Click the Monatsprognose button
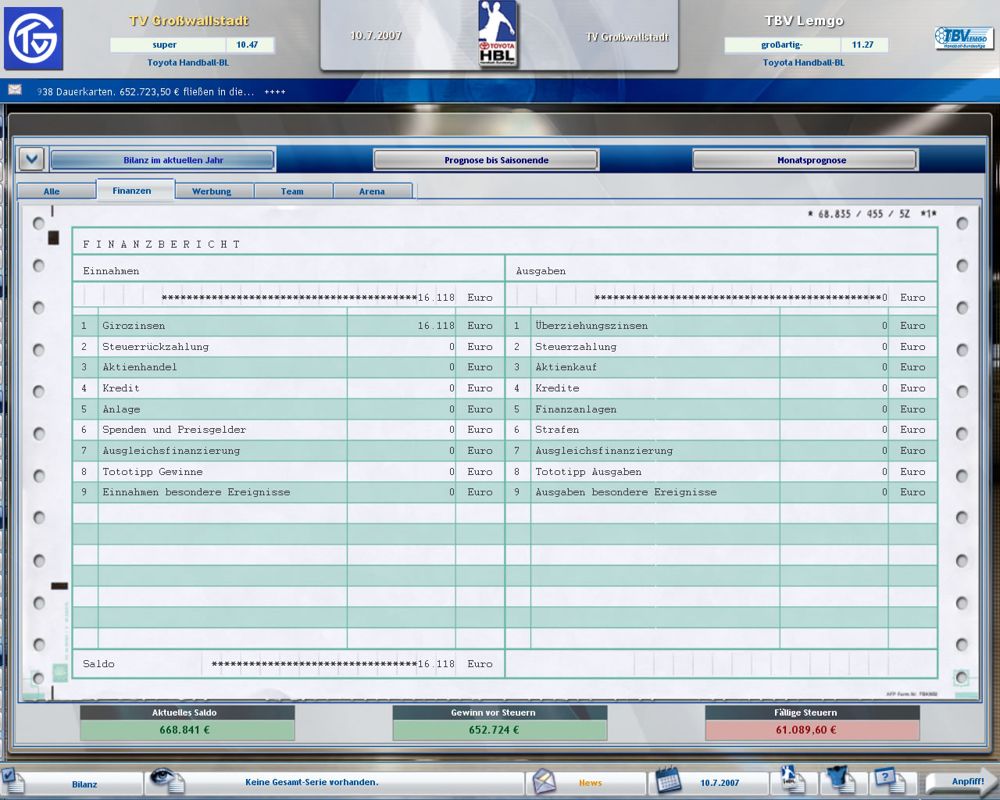The width and height of the screenshot is (1000, 800). 805,160
